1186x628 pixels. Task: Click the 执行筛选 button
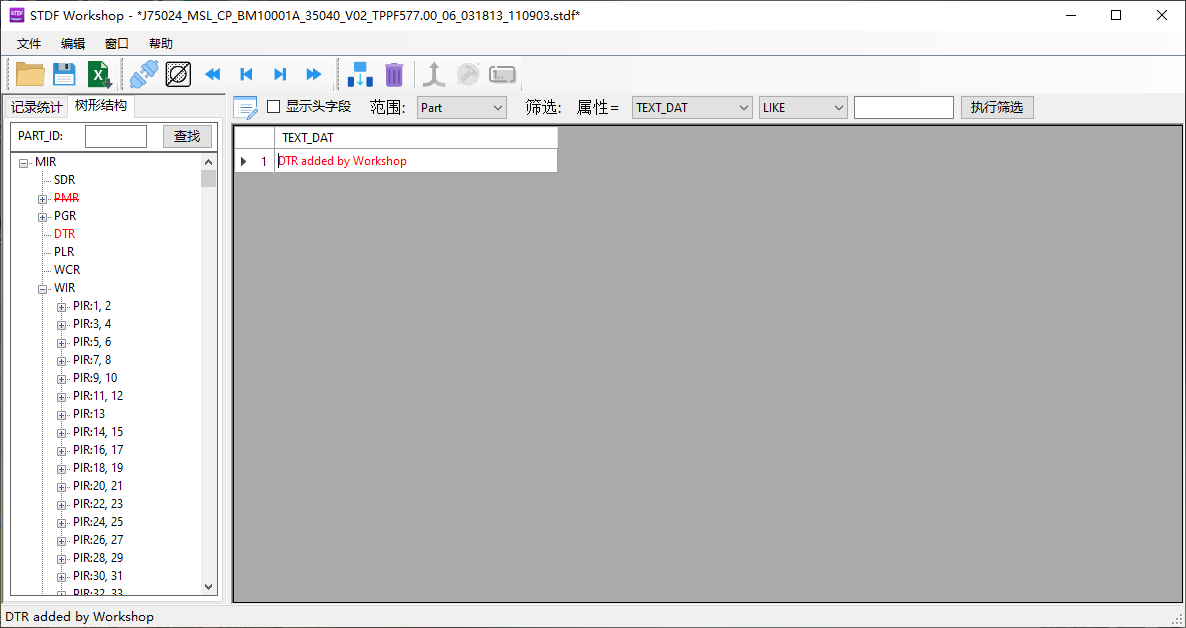[x=996, y=107]
